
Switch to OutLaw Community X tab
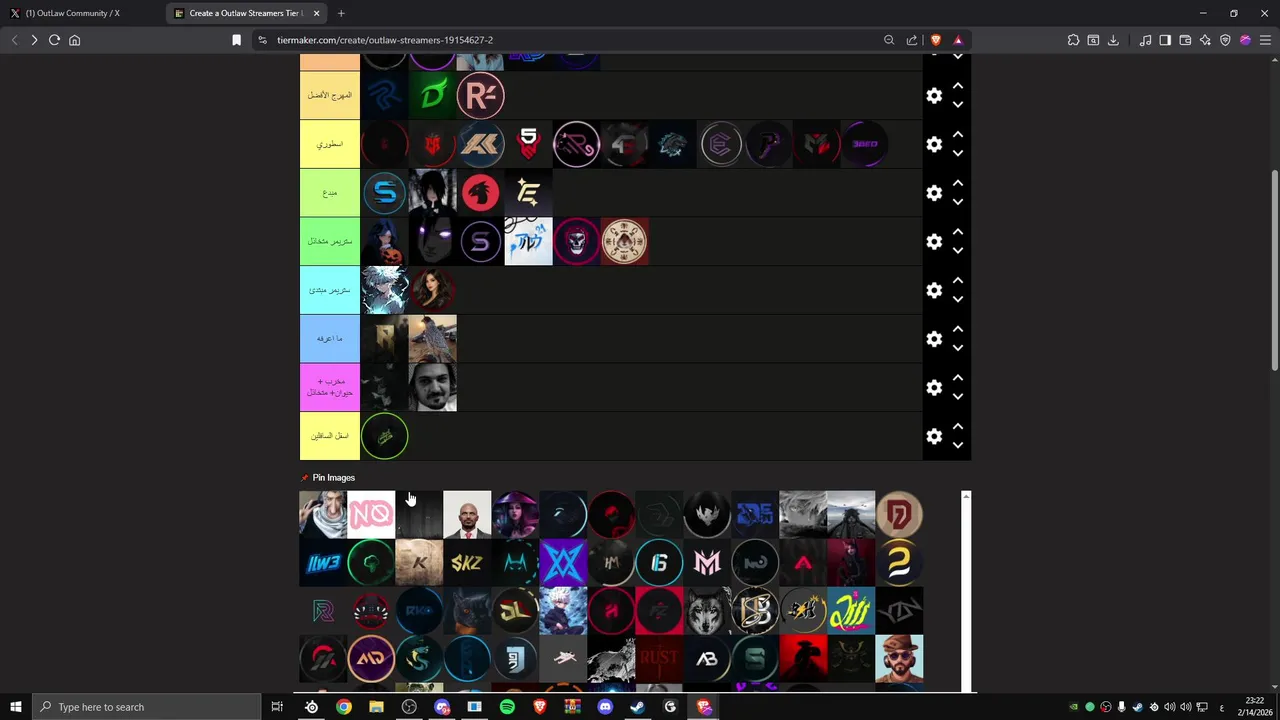pyautogui.click(x=80, y=13)
